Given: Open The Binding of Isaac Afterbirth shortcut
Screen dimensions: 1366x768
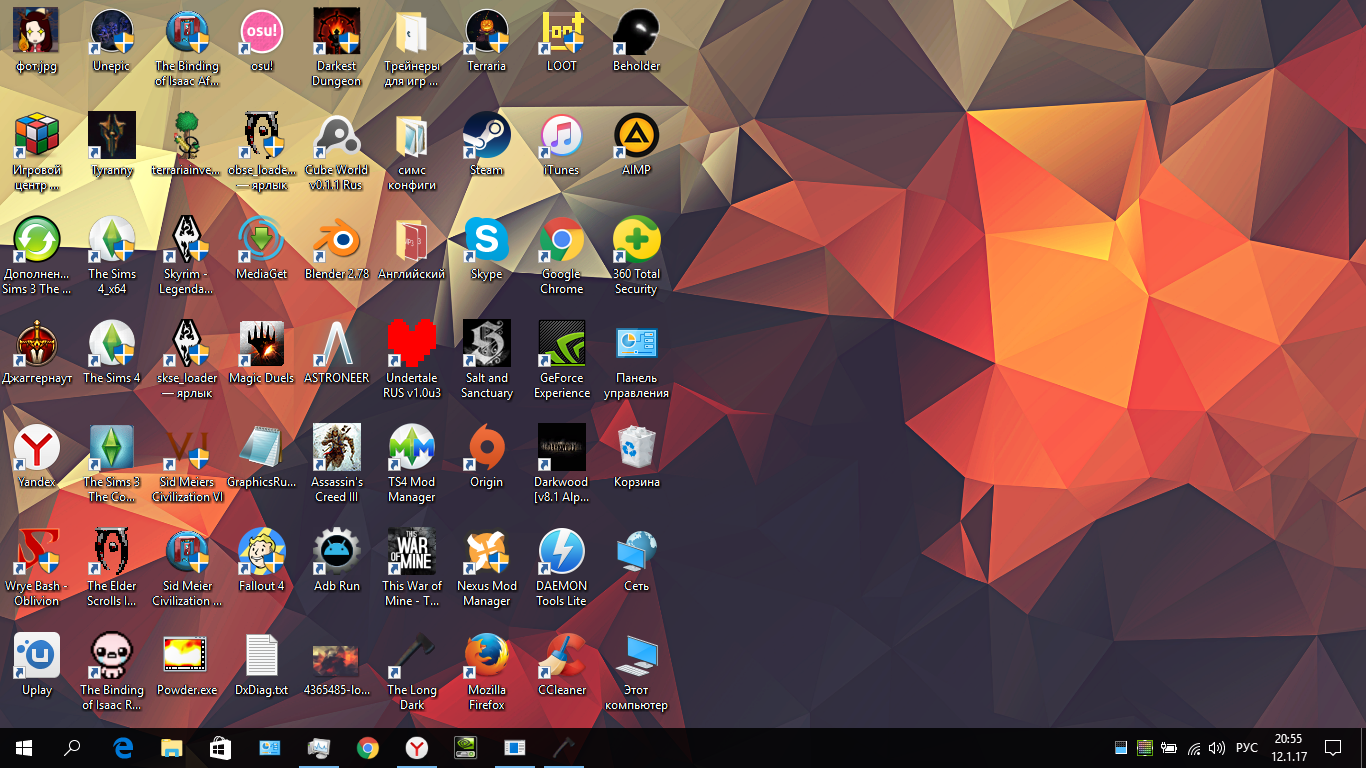Looking at the screenshot, I should [x=187, y=32].
